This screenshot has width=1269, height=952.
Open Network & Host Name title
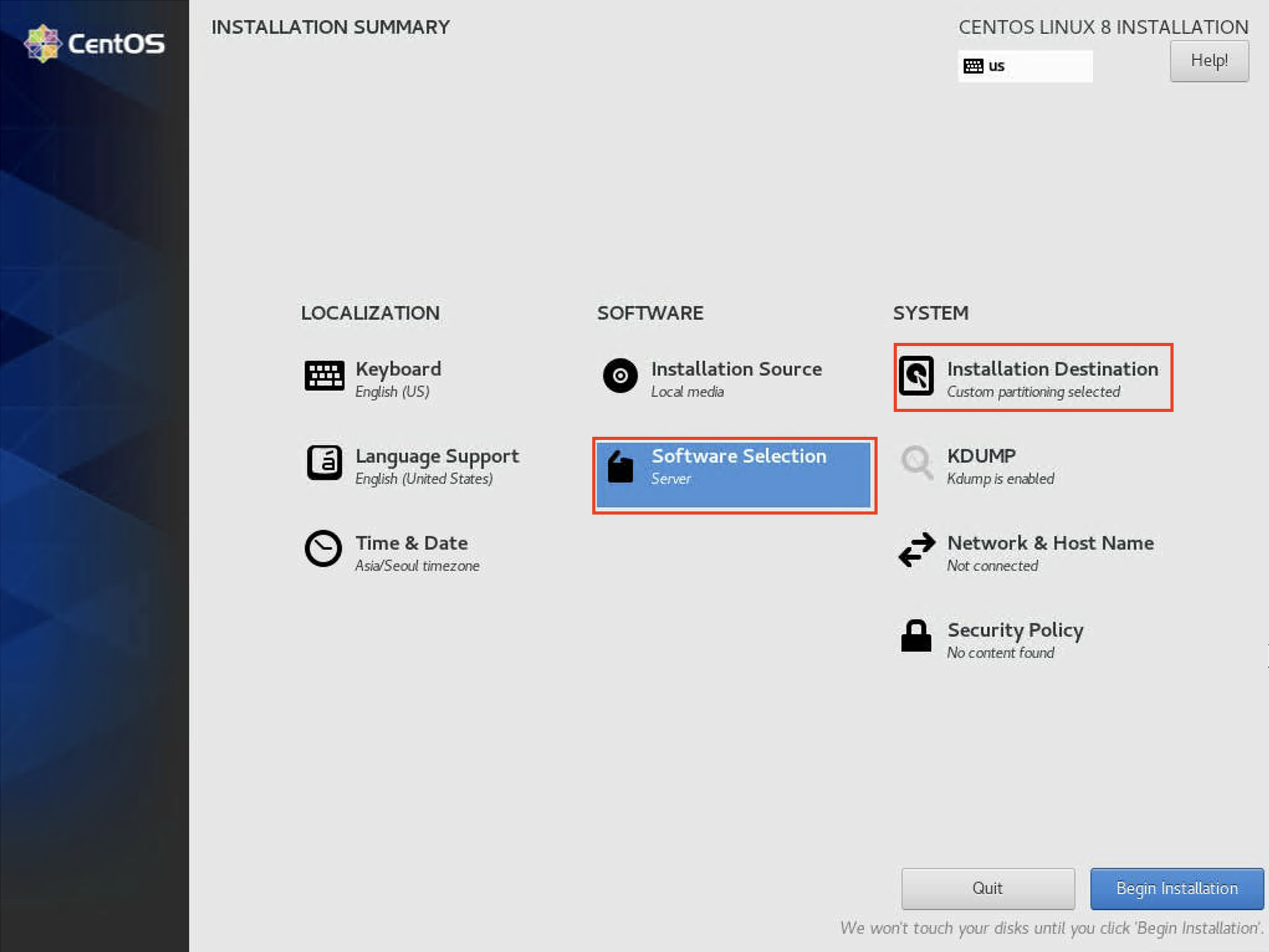pos(1050,543)
